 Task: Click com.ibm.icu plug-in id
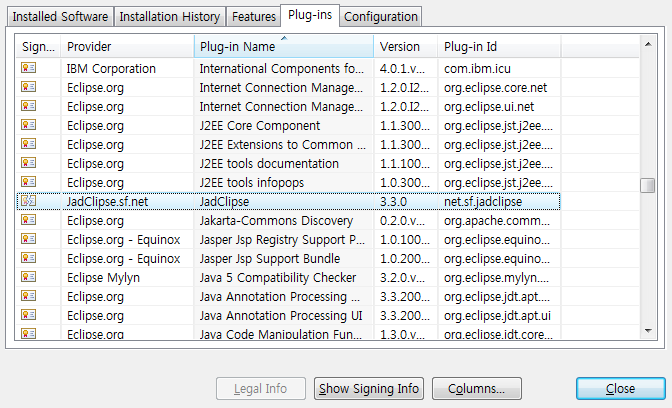(x=477, y=69)
